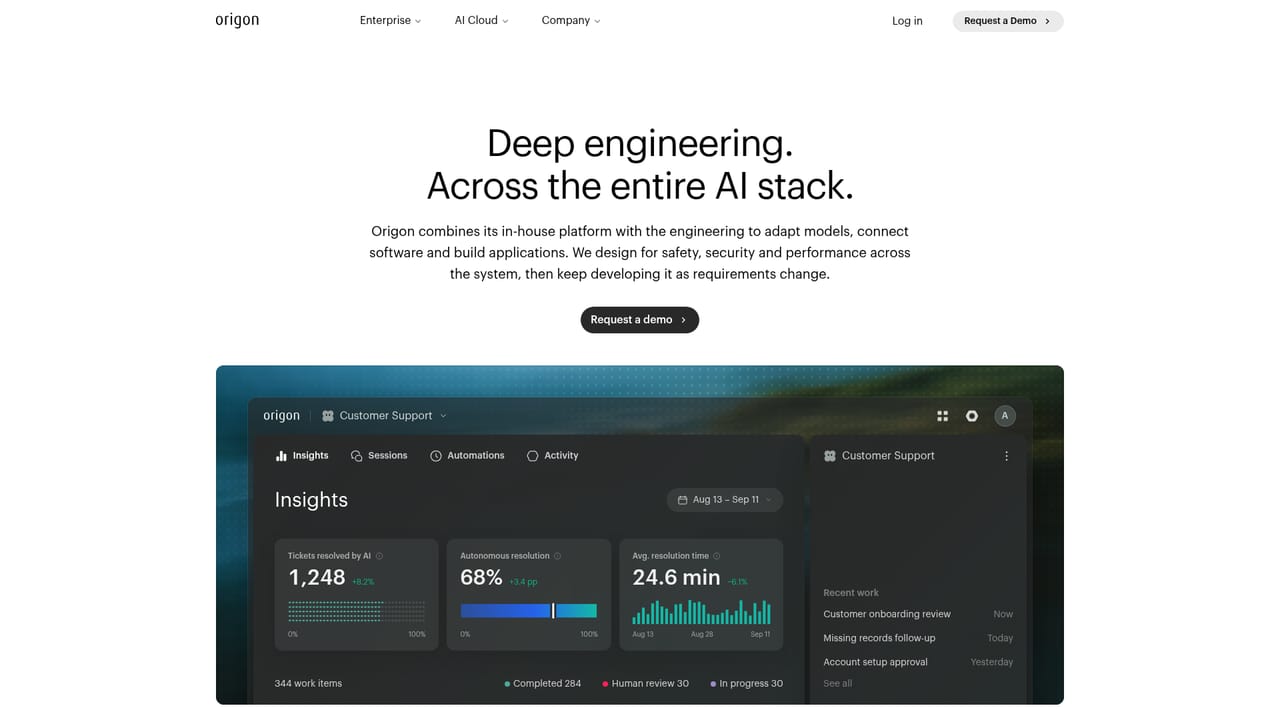The width and height of the screenshot is (1280, 720).
Task: Open the Missing records follow-up item
Action: click(918, 638)
